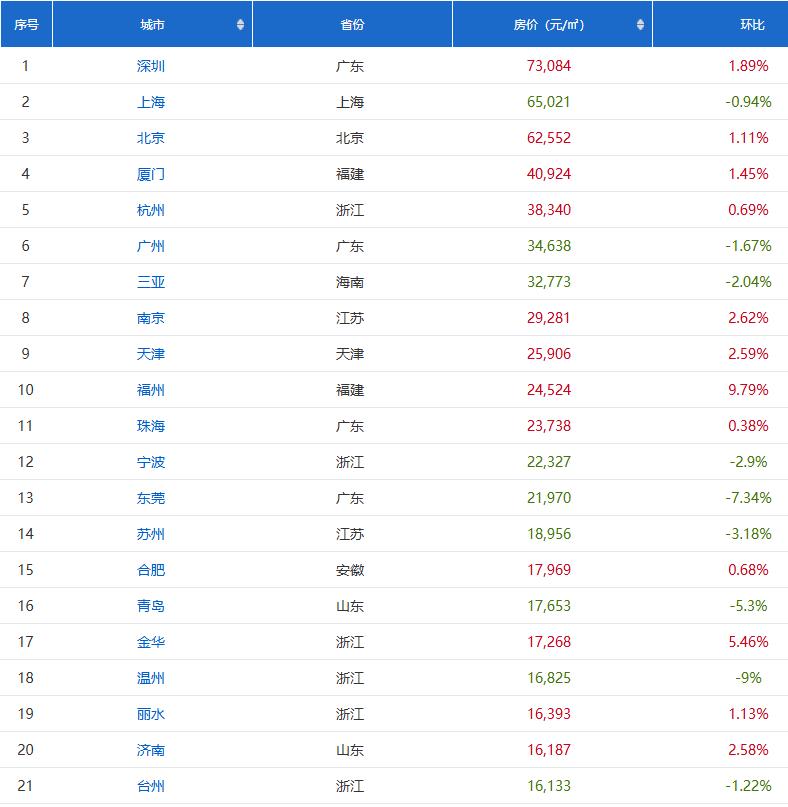This screenshot has height=807, width=788.
Task: Open the 温州 city link
Action: 151,678
